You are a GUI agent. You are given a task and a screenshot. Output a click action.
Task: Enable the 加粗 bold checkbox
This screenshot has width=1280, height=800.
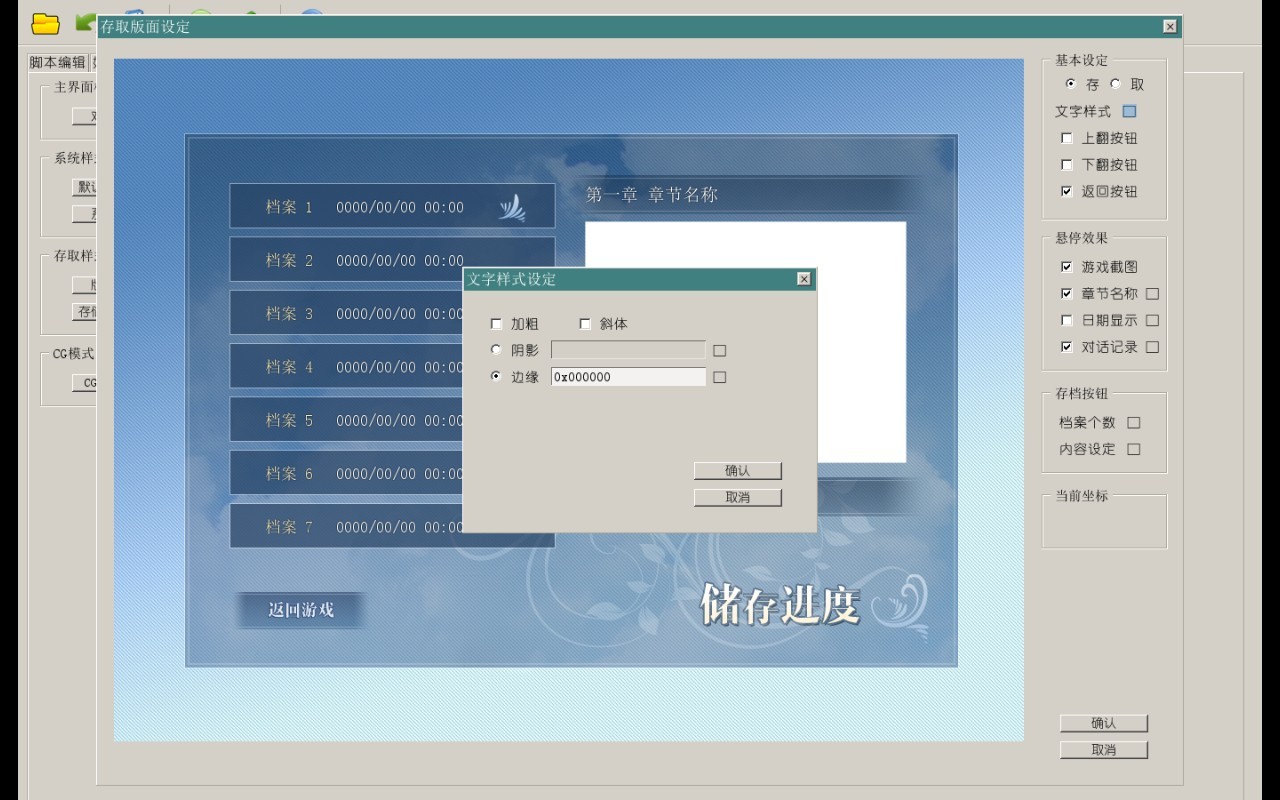click(x=497, y=324)
